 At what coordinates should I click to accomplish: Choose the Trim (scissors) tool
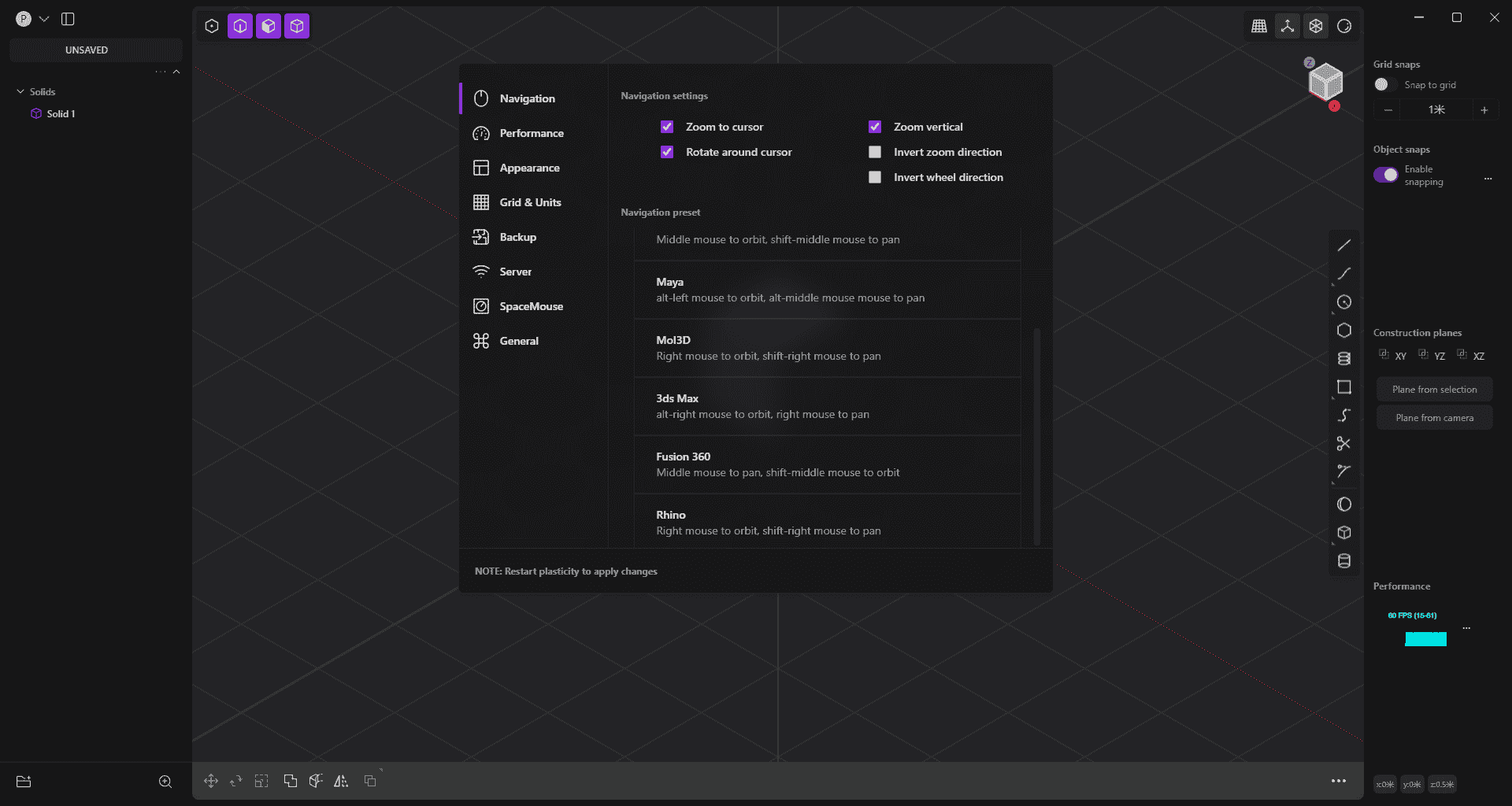click(x=1343, y=443)
